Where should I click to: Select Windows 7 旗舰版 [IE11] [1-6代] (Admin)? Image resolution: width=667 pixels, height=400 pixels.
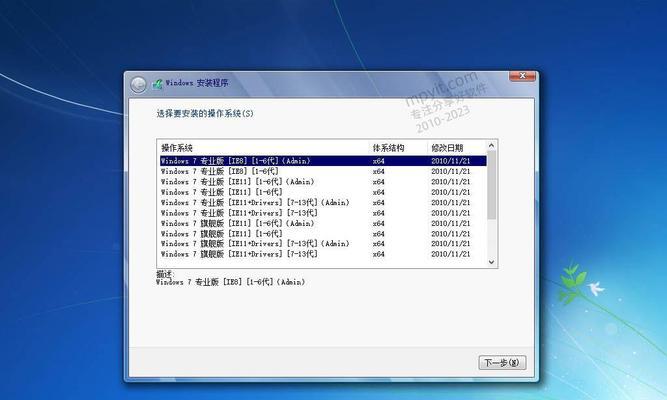click(x=323, y=223)
